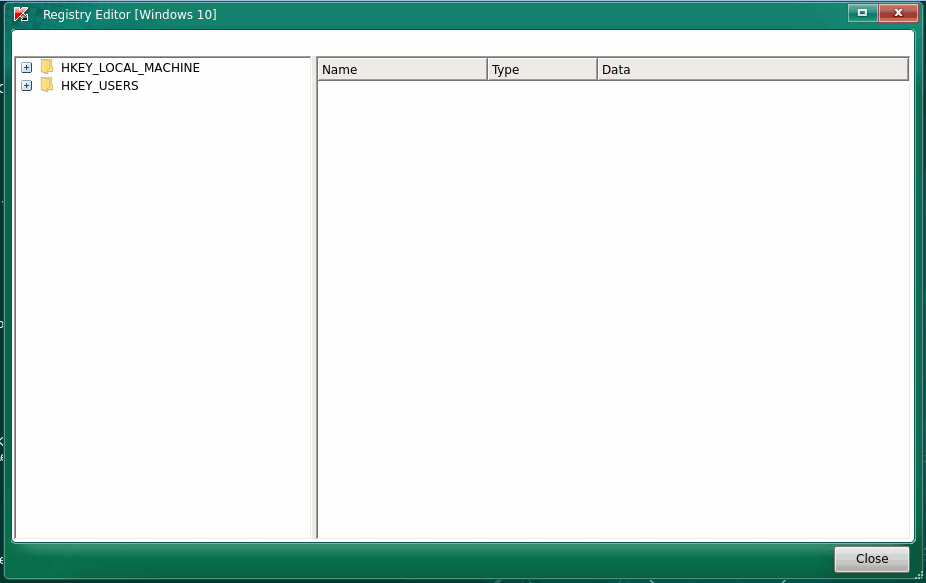Select the HKEY_USERS key label
This screenshot has width=926, height=583.
(x=100, y=86)
